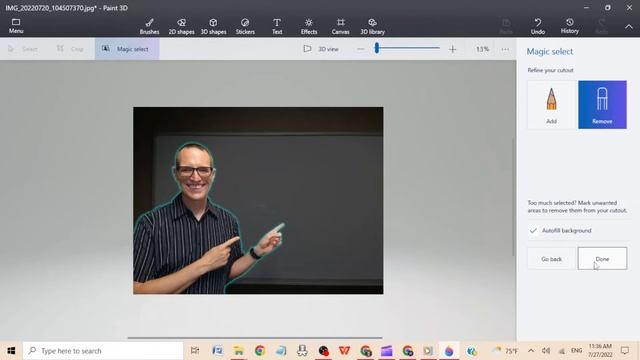Open the first Chrome taskbar icon
640x360 pixels.
click(x=260, y=351)
